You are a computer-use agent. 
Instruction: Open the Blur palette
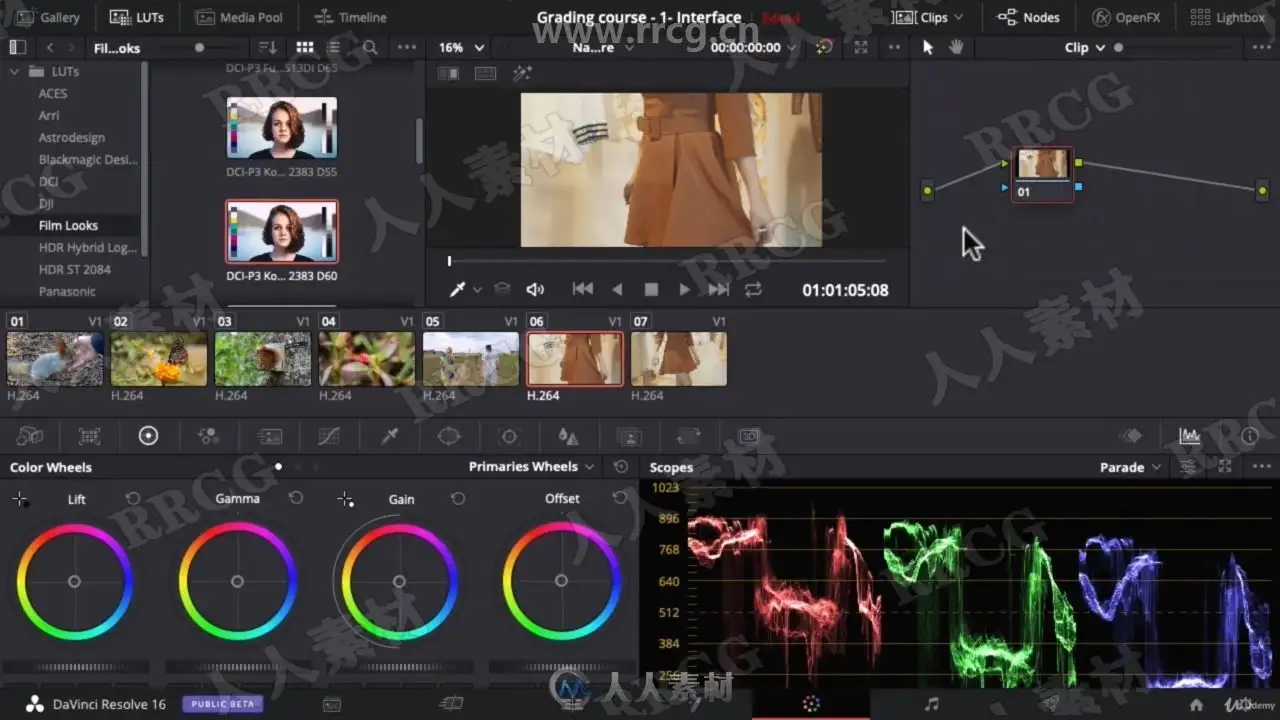568,436
